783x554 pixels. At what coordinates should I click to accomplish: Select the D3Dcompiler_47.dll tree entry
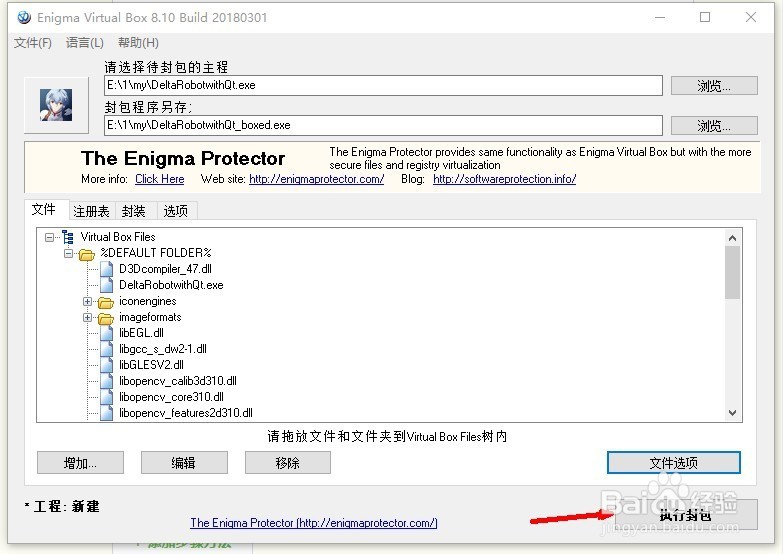pyautogui.click(x=165, y=269)
